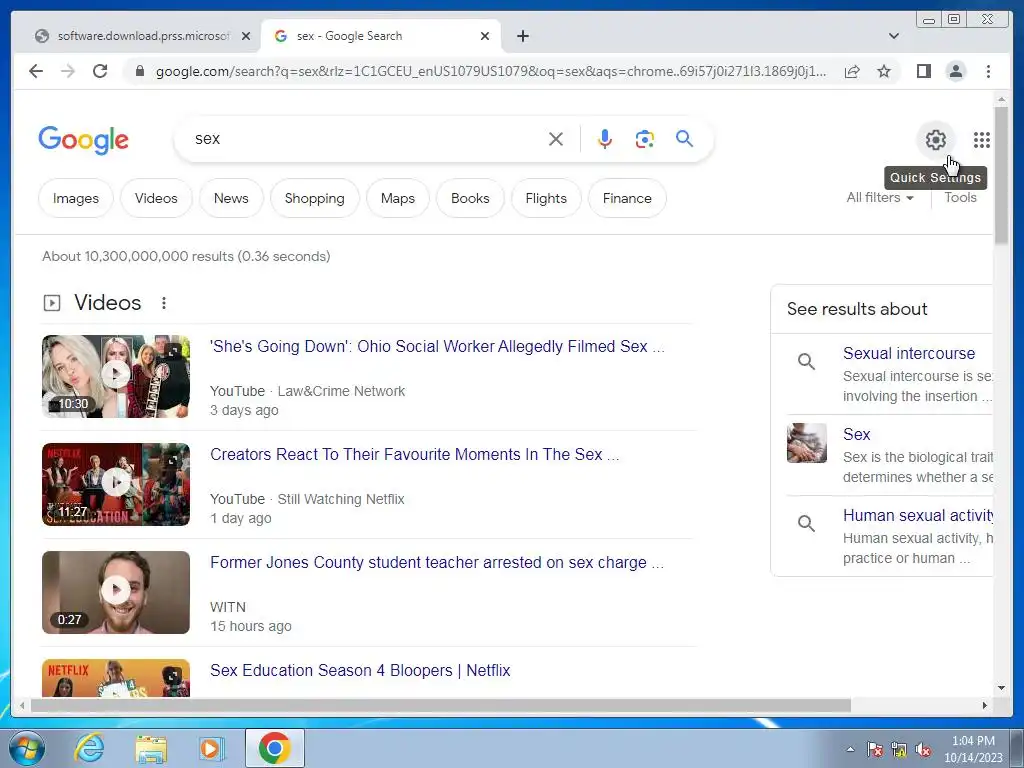
Task: Open the Chrome profile avatar
Action: pos(956,71)
